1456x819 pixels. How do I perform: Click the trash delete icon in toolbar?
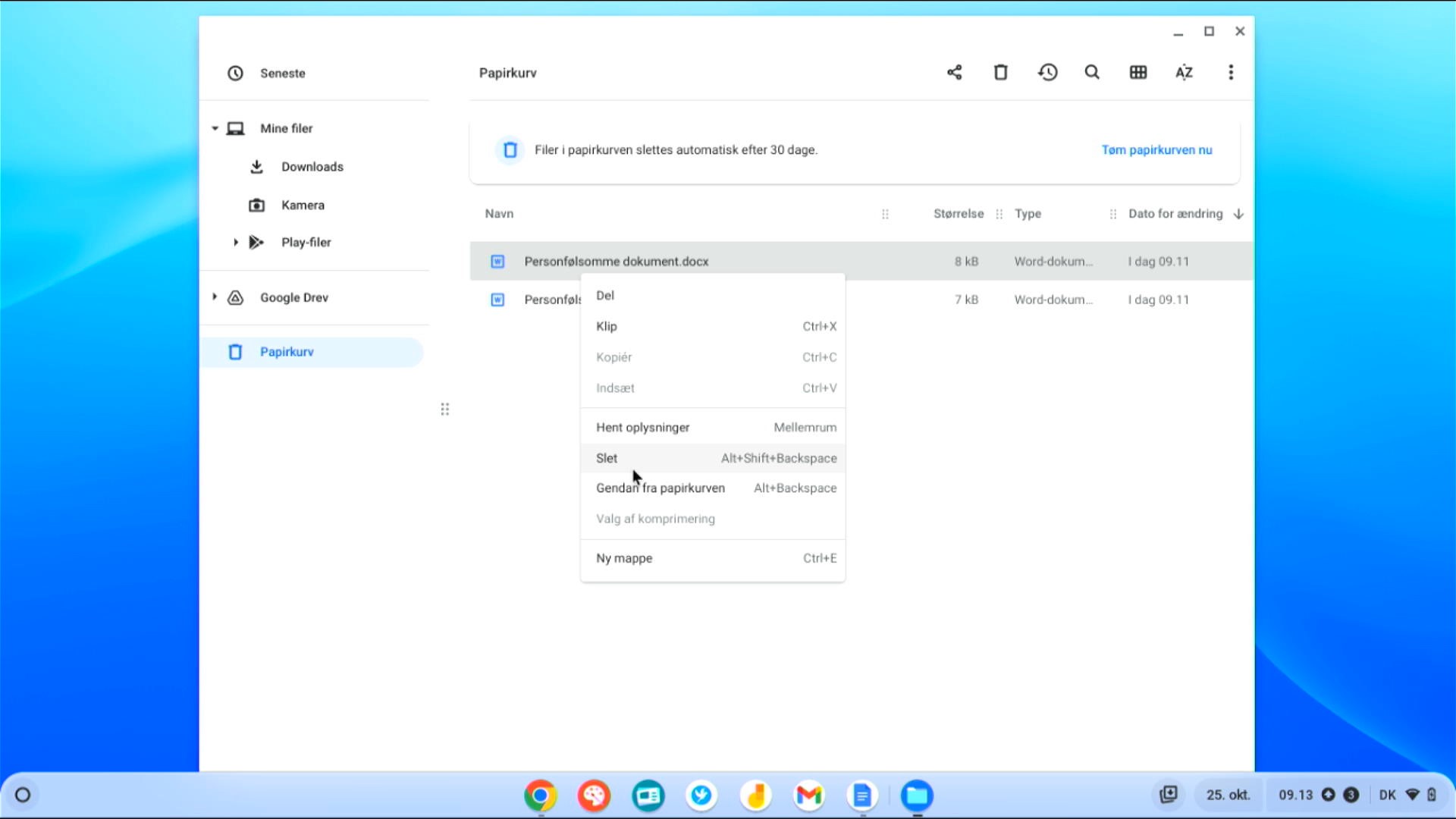click(1000, 72)
